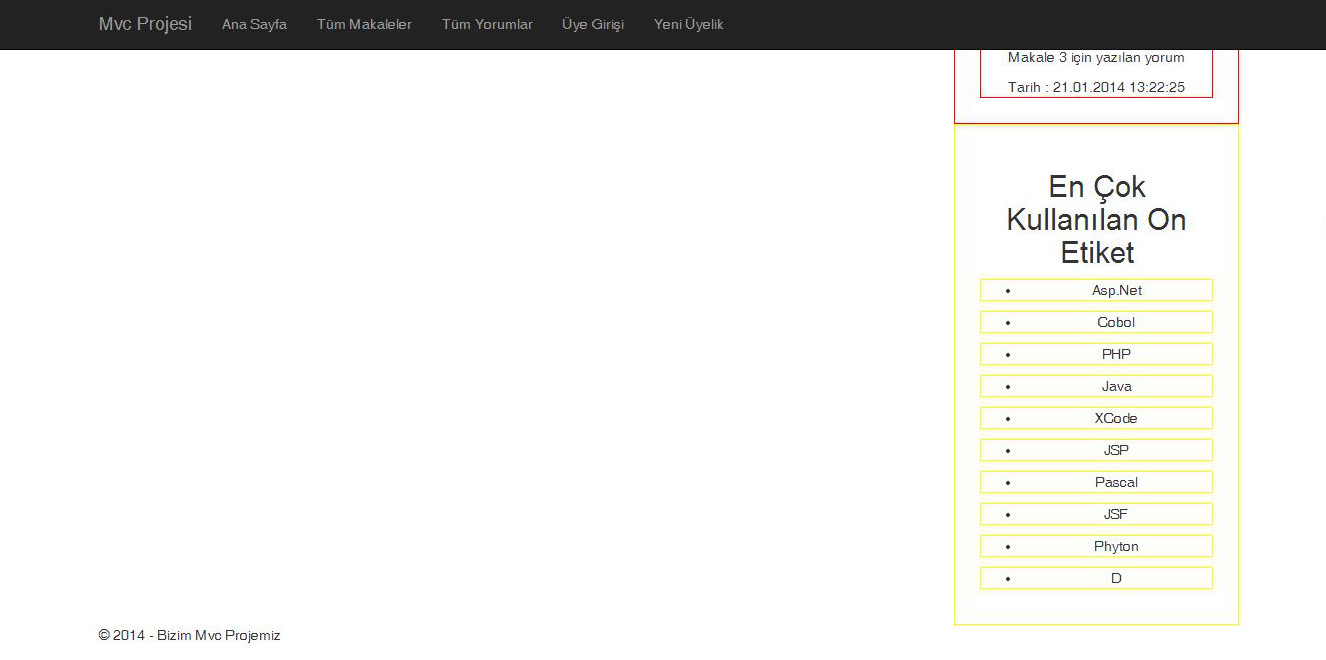Open the Tüm Makaleler page
The width and height of the screenshot is (1326, 660).
tap(364, 24)
